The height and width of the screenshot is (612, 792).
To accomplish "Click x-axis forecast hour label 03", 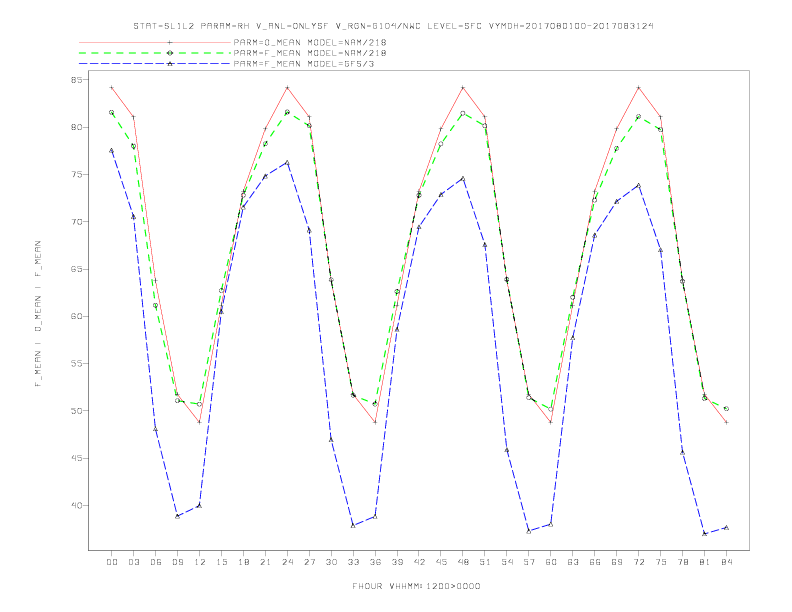I will pyautogui.click(x=133, y=562).
